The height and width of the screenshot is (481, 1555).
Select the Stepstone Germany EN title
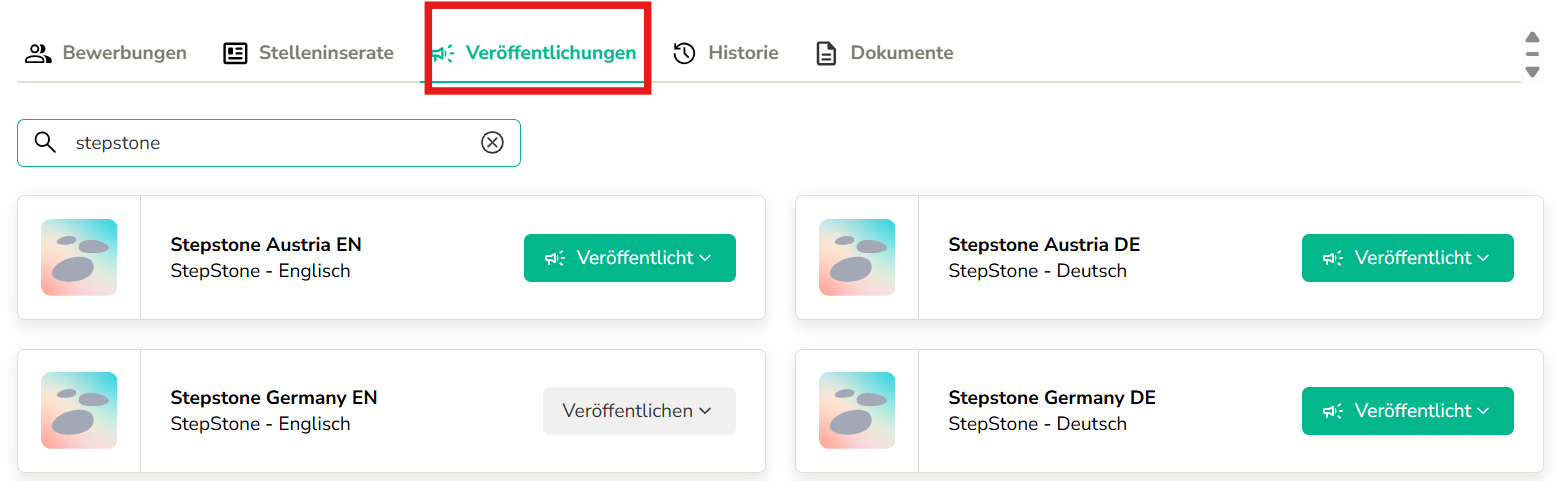click(274, 397)
